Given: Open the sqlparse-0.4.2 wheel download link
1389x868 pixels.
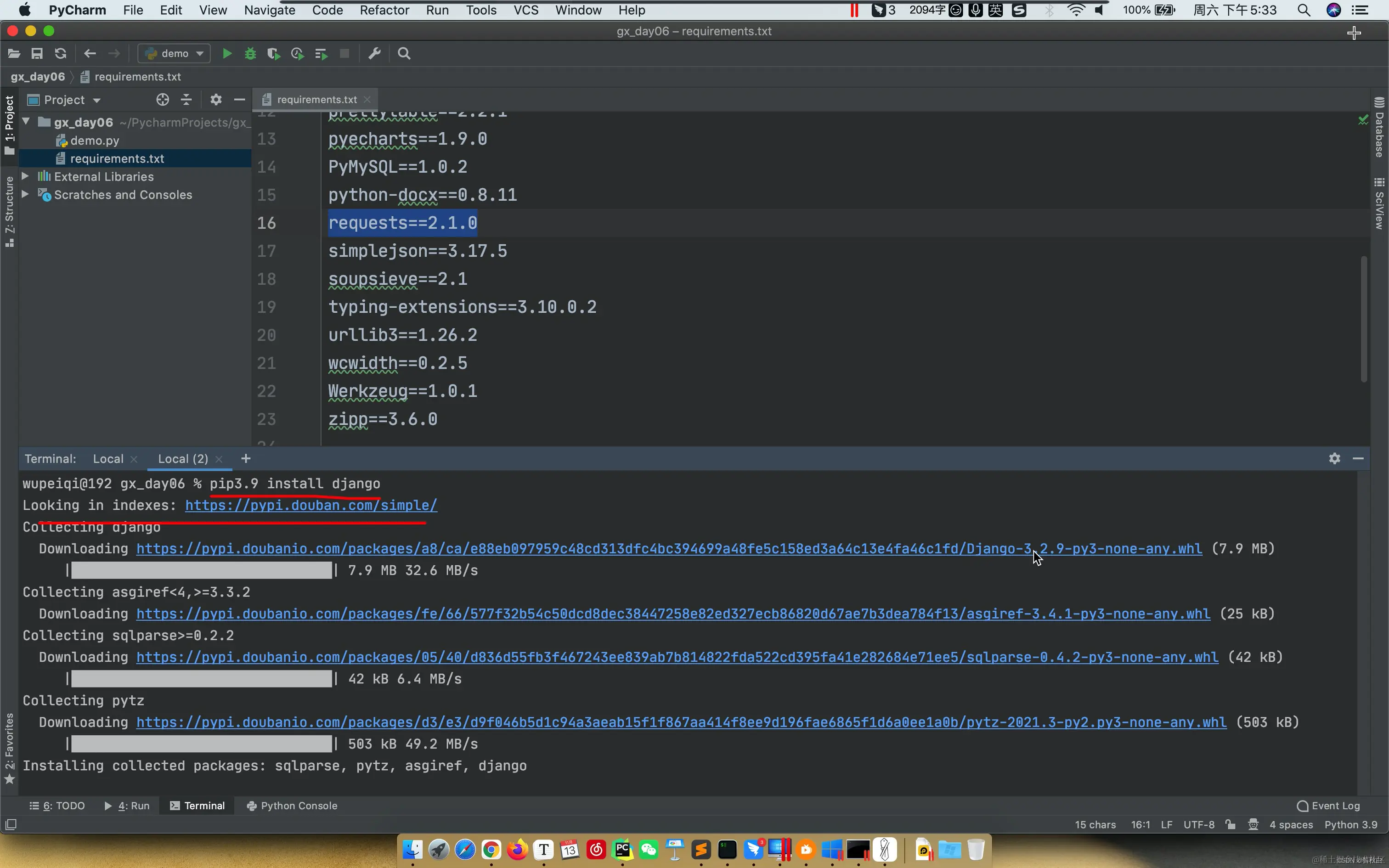Looking at the screenshot, I should 678,657.
